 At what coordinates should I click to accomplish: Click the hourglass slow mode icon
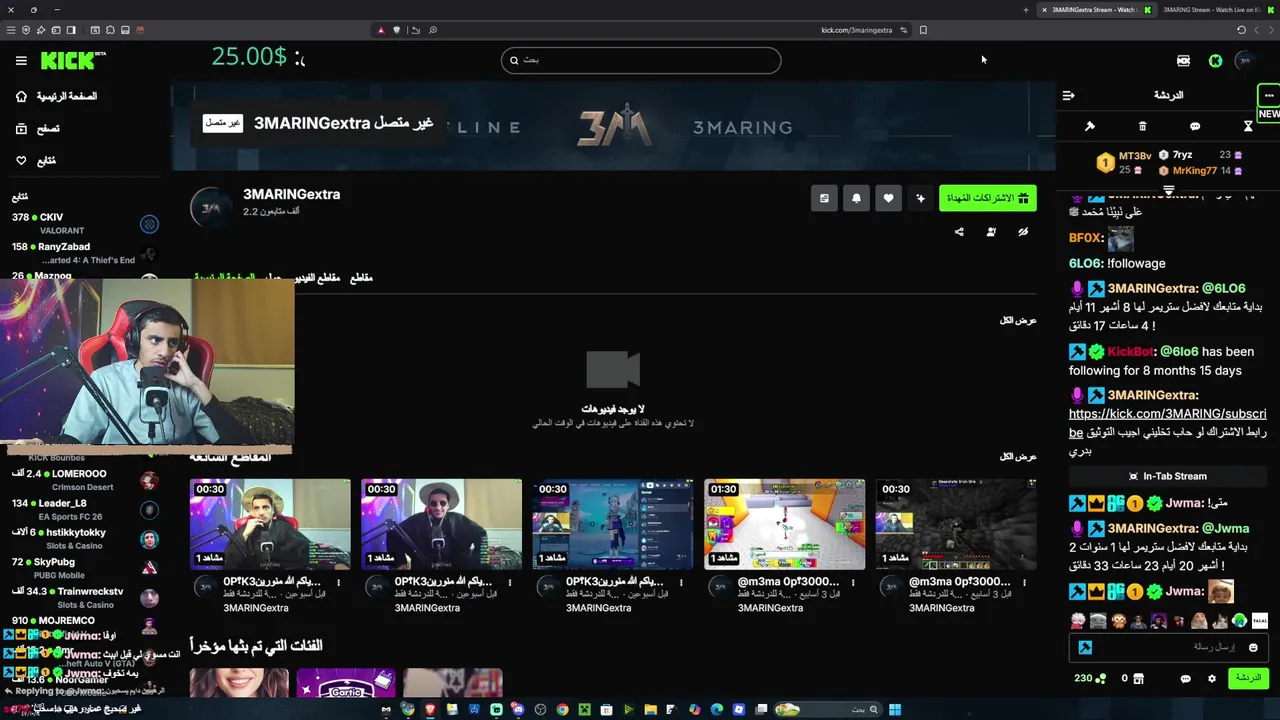1248,126
